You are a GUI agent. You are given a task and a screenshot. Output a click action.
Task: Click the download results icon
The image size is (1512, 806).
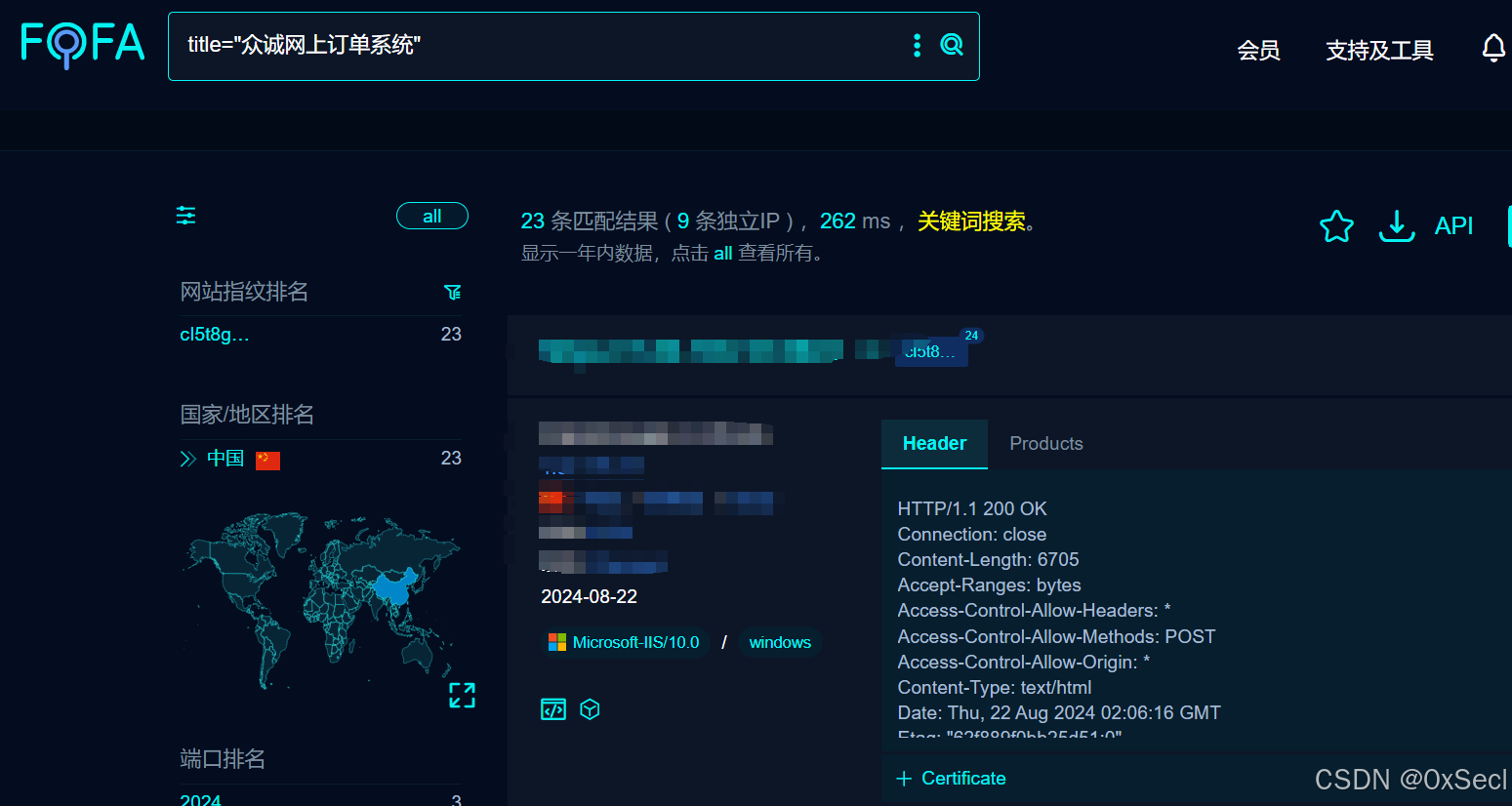click(x=1396, y=225)
